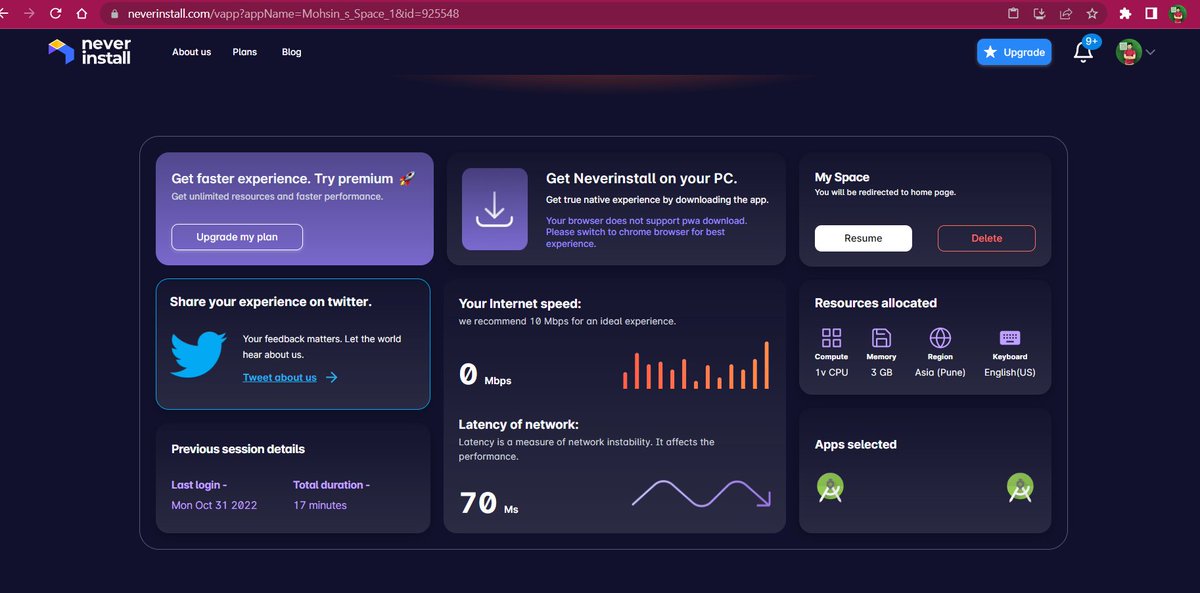Click the English(US) keyboard value
Screen dimensions: 1200x593
(1010, 372)
